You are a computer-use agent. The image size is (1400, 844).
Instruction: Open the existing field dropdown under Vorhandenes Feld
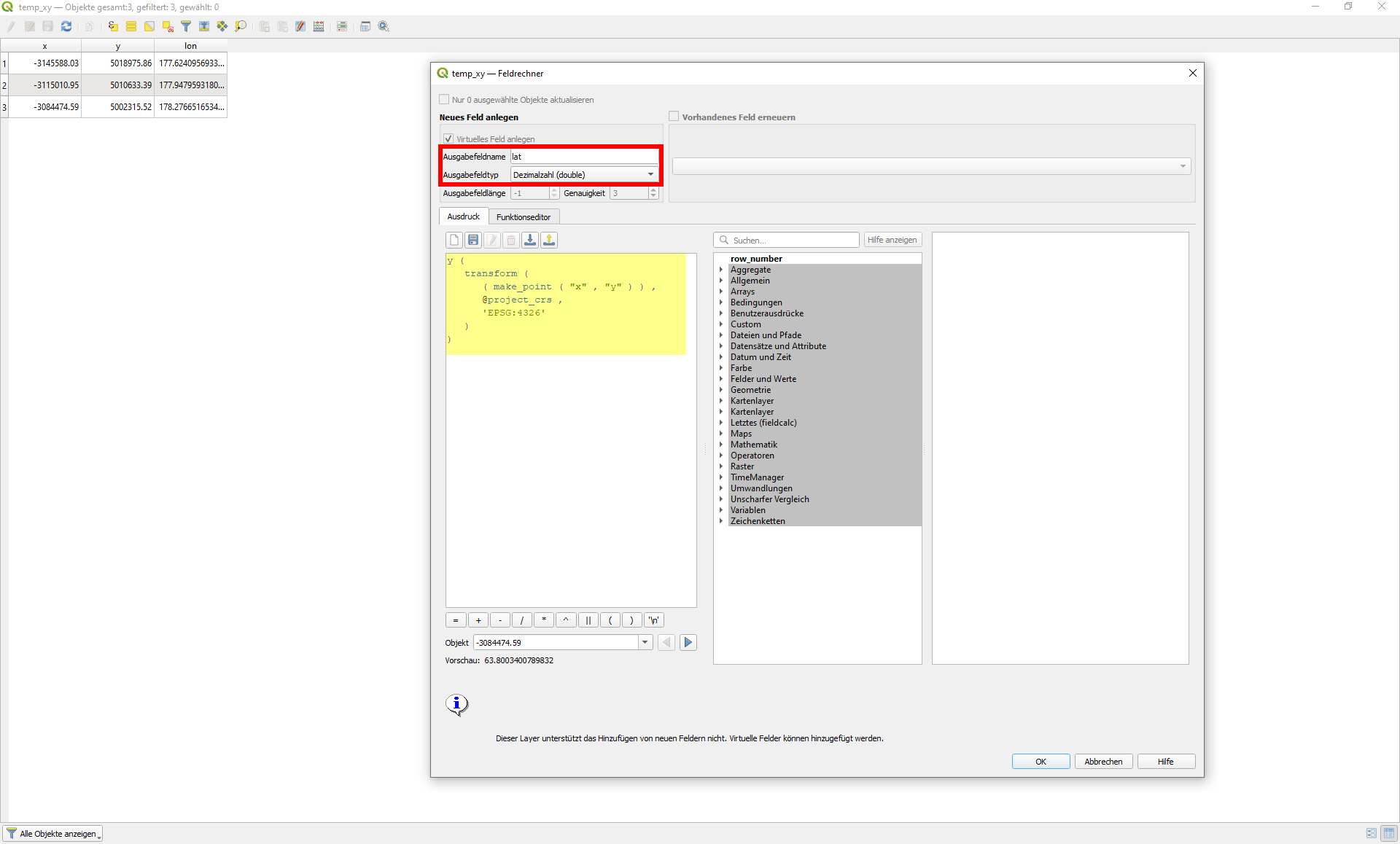931,167
